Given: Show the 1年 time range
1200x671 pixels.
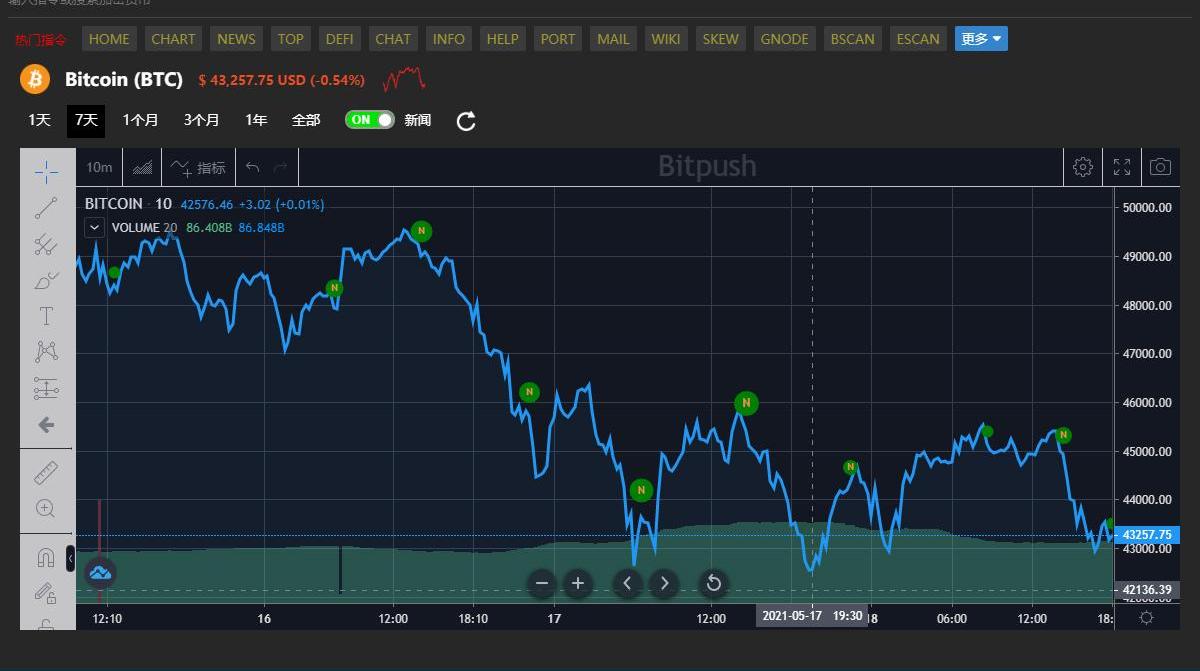Looking at the screenshot, I should 256,120.
